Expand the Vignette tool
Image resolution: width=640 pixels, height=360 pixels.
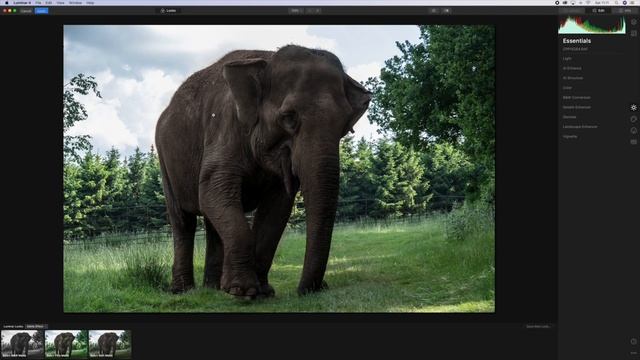(570, 137)
